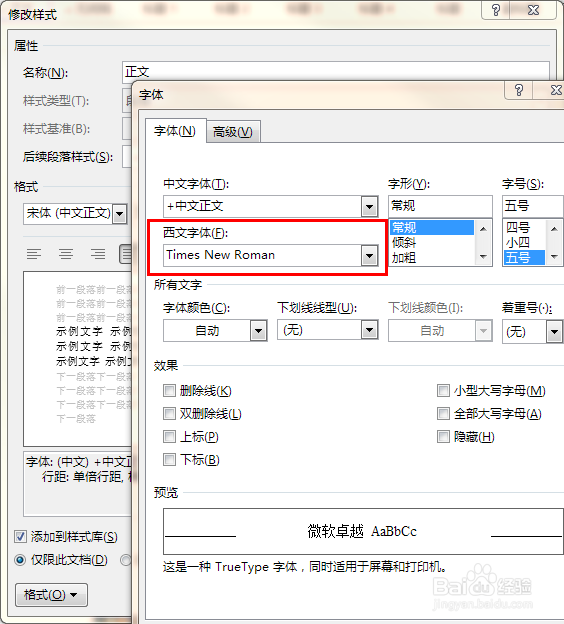Close the 修改样式 window

pos(533,10)
